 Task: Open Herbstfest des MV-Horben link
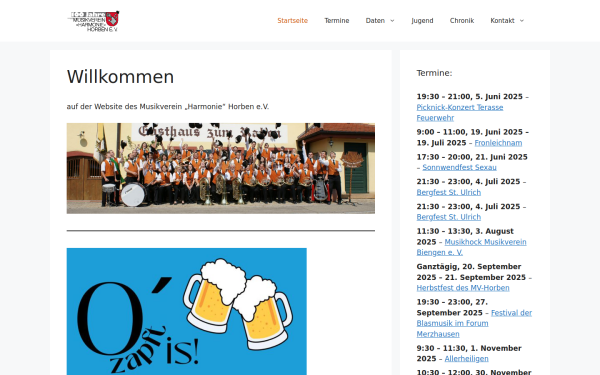[x=463, y=288]
